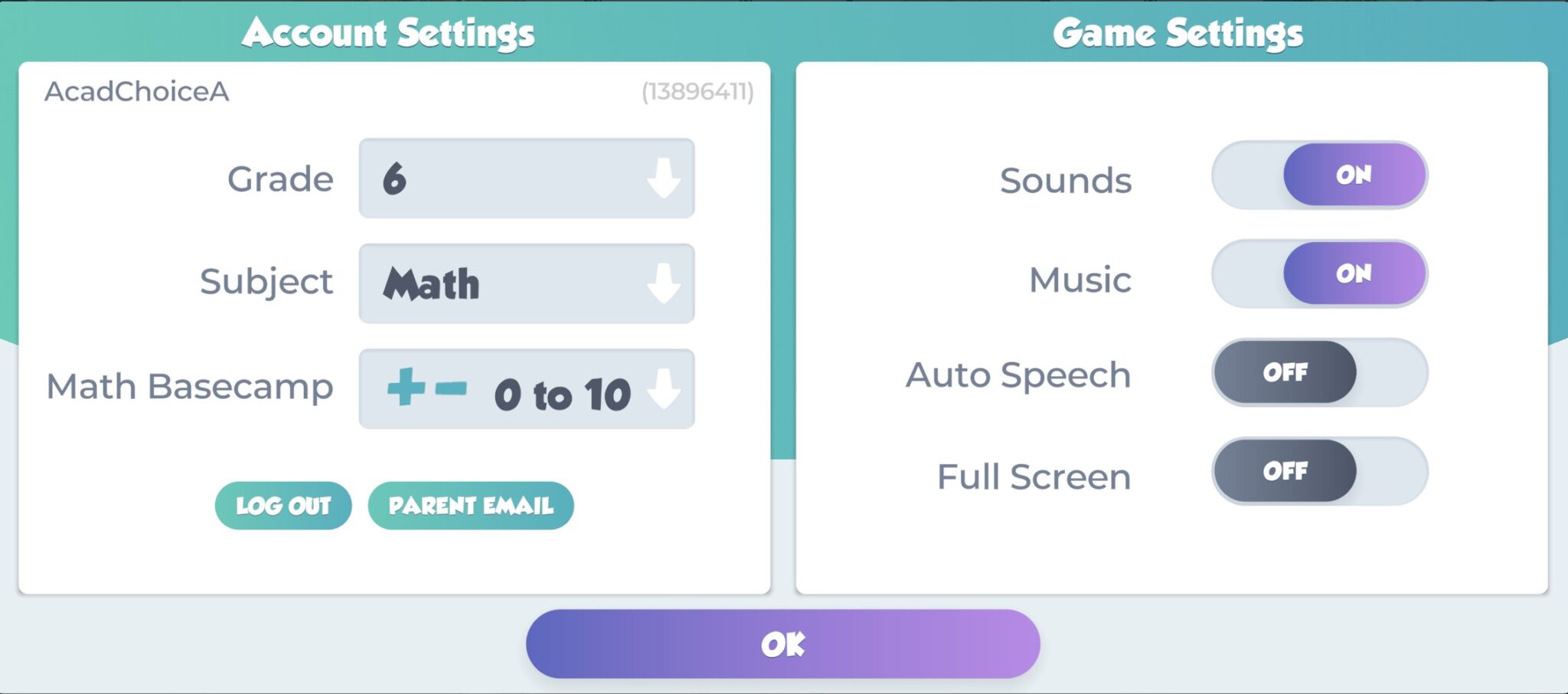Click the Game Settings header
Image resolution: width=1568 pixels, height=694 pixels.
coord(1179,32)
